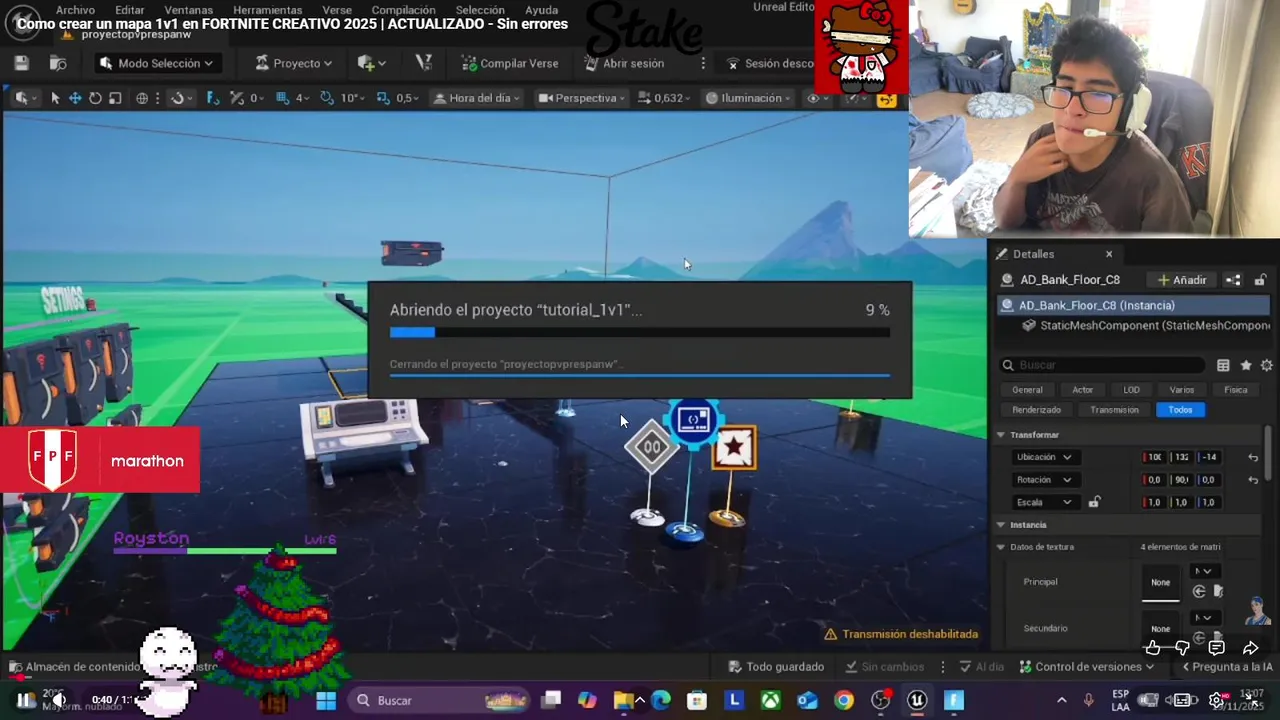
Task: Select the Transmisión filter tab
Action: click(1114, 410)
